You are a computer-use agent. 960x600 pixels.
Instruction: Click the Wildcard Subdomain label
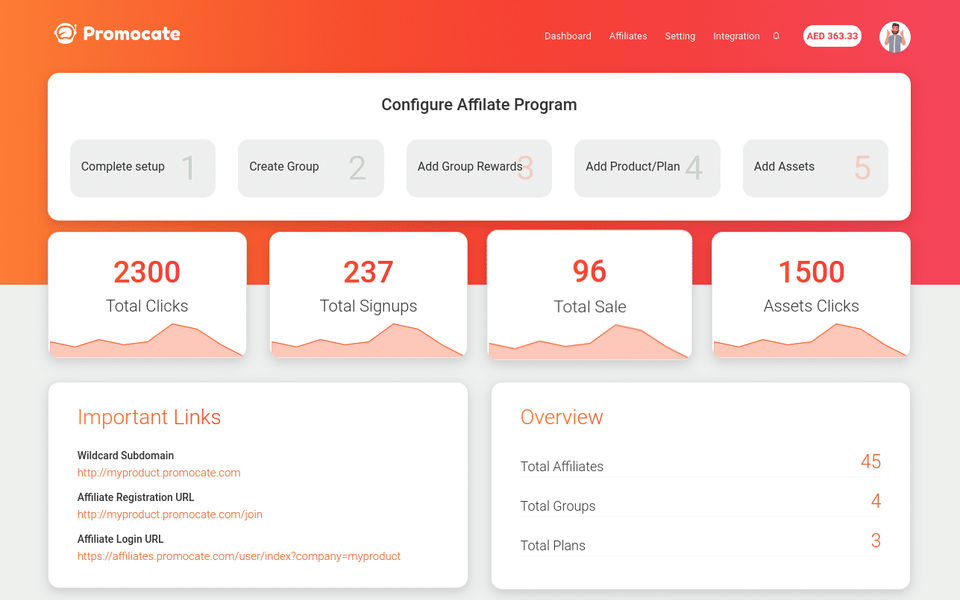126,456
